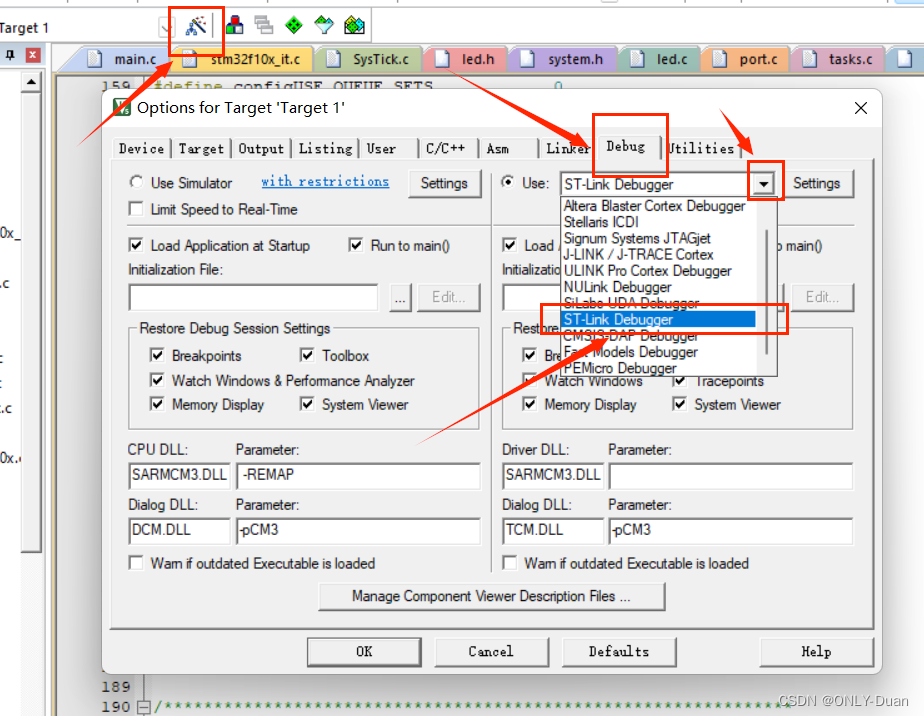Uncheck the Toolbox checkbox
The width and height of the screenshot is (924, 716).
[308, 355]
